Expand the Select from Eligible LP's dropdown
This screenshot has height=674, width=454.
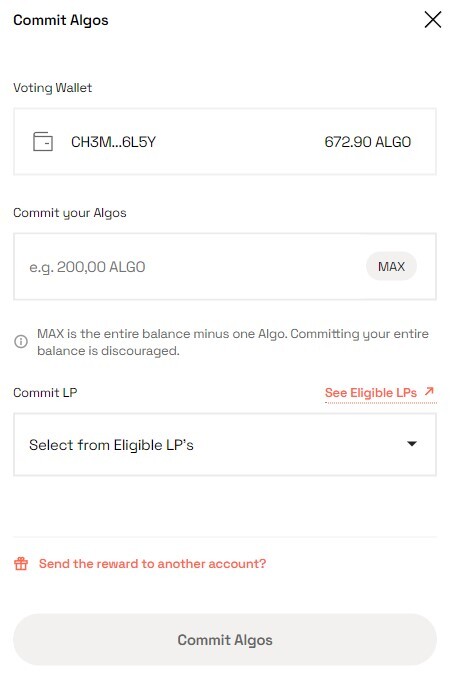point(225,444)
